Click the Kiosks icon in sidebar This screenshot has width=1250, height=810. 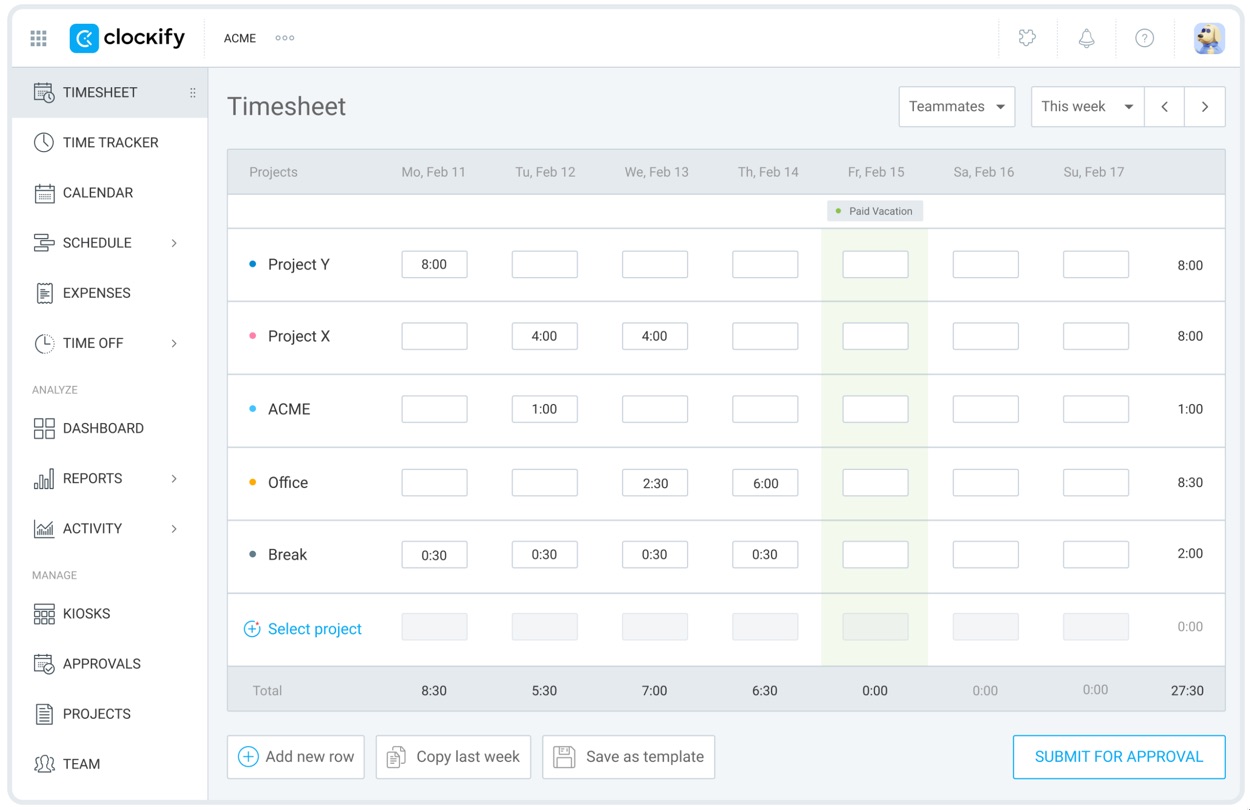44,614
